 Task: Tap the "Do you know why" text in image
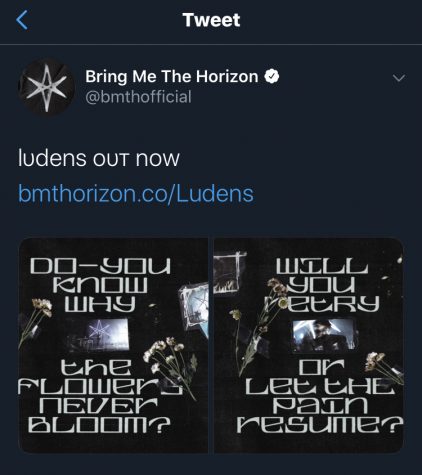(x=100, y=285)
